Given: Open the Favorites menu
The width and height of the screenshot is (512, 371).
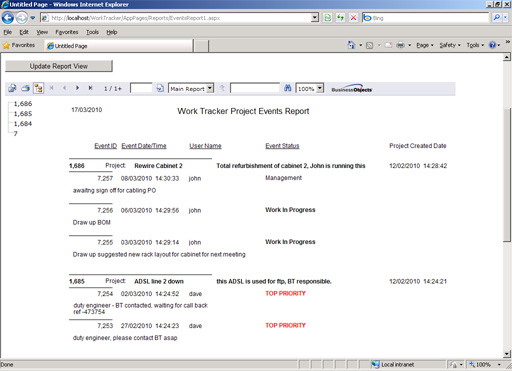Looking at the screenshot, I should [67, 32].
